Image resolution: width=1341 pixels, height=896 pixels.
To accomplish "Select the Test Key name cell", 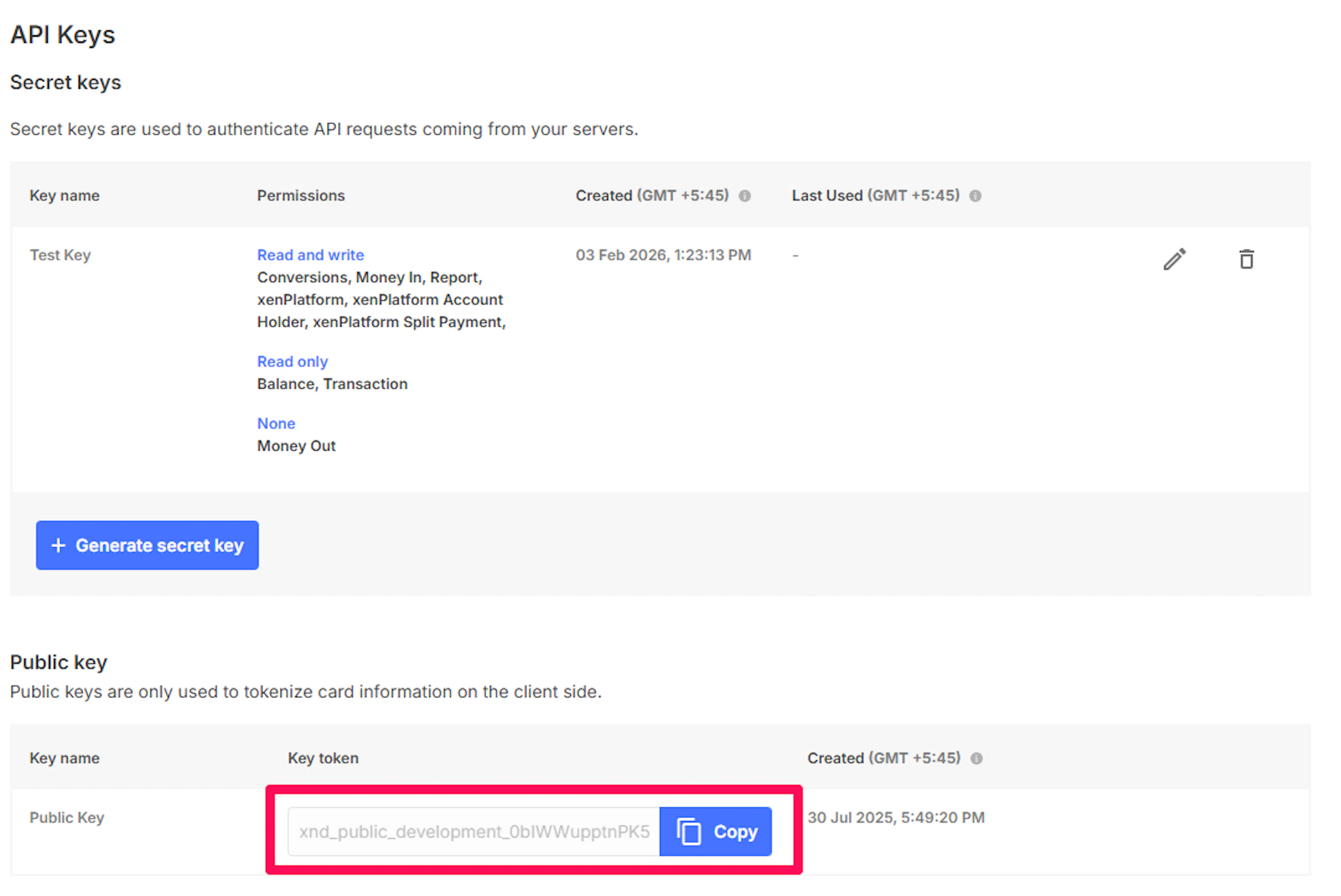I will (60, 255).
